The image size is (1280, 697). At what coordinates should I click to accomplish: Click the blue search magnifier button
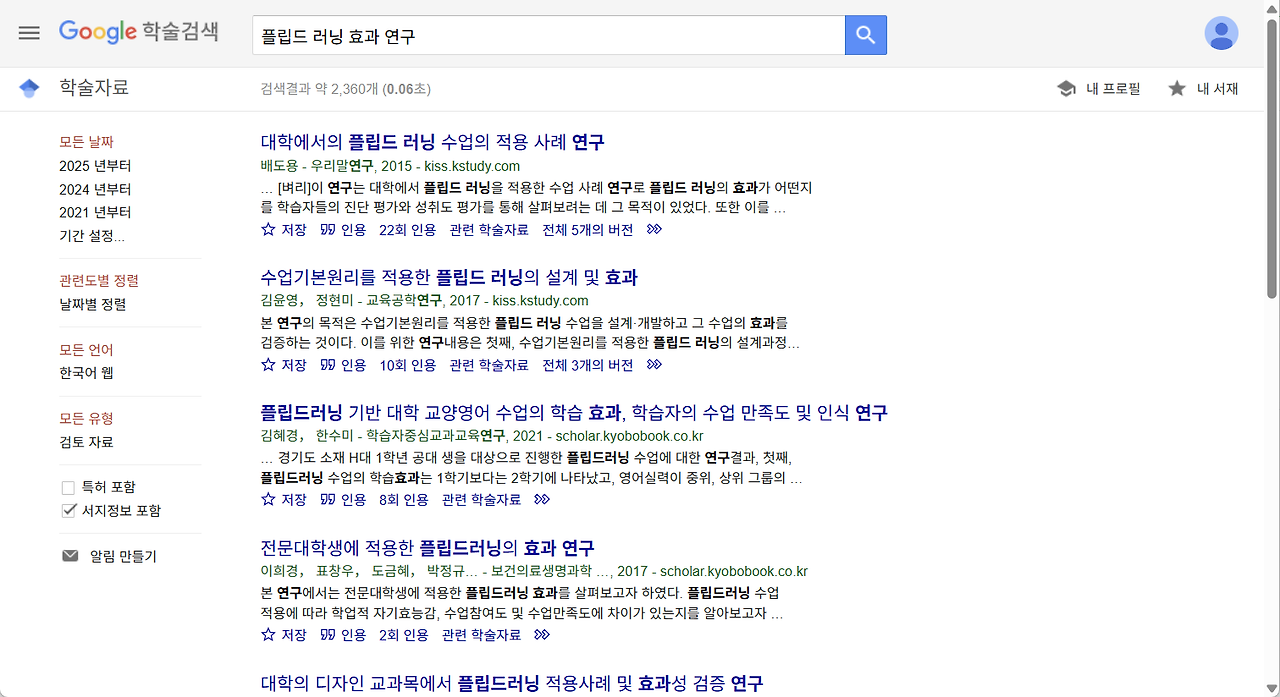(866, 36)
